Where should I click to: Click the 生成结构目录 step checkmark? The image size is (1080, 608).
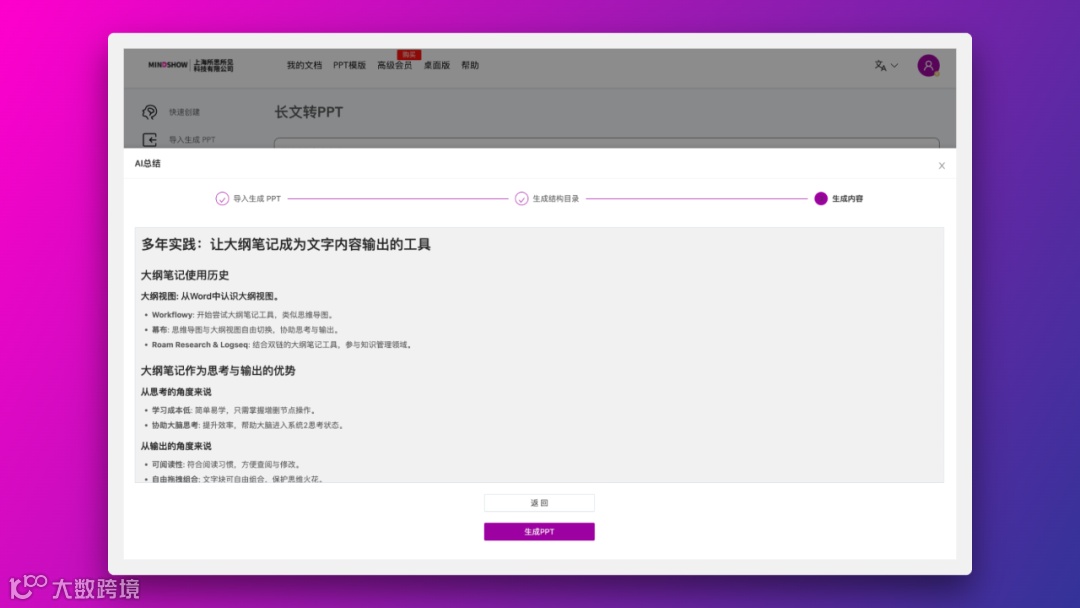pyautogui.click(x=521, y=199)
